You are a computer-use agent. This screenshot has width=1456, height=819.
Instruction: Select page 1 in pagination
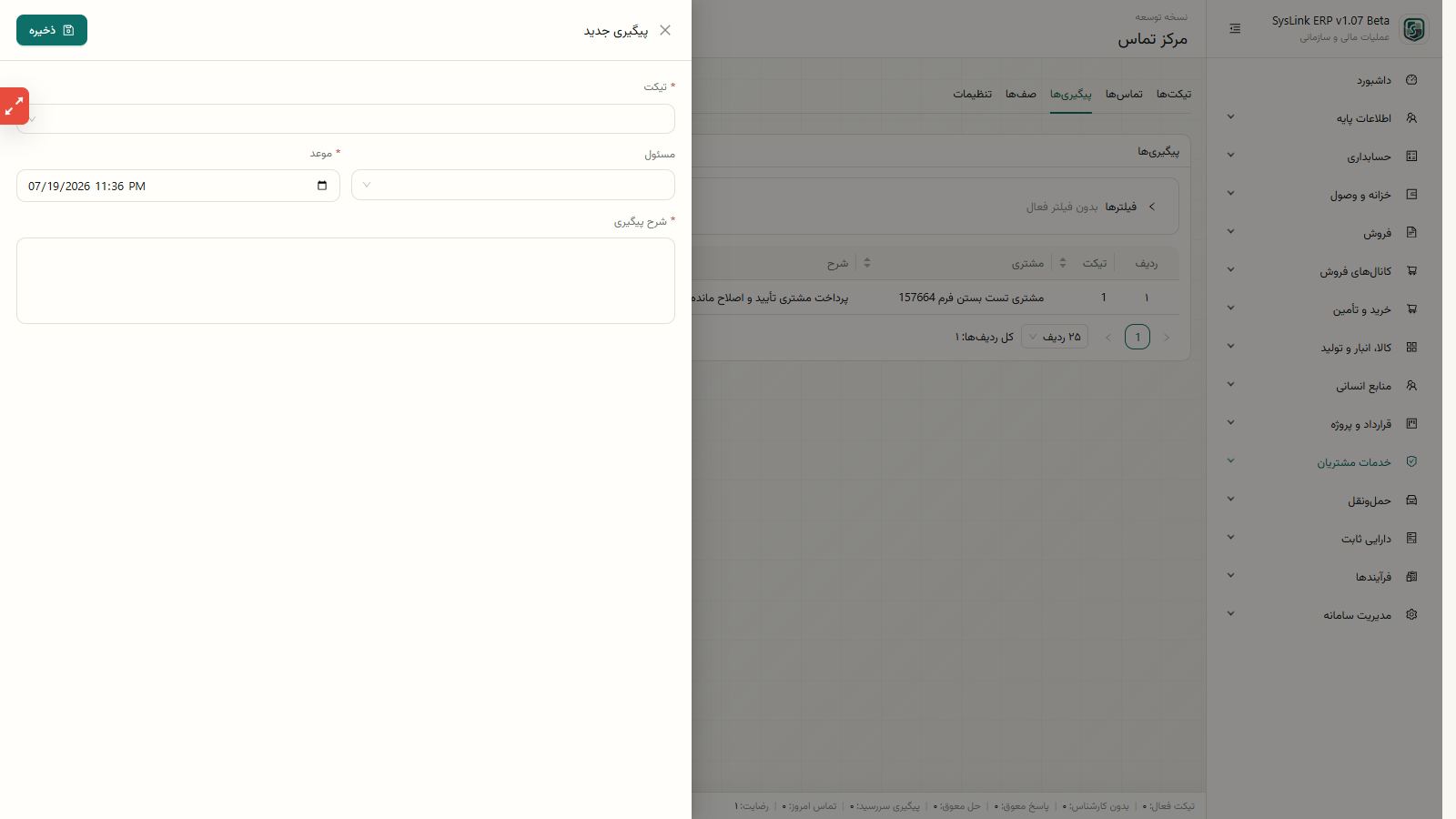click(1137, 337)
